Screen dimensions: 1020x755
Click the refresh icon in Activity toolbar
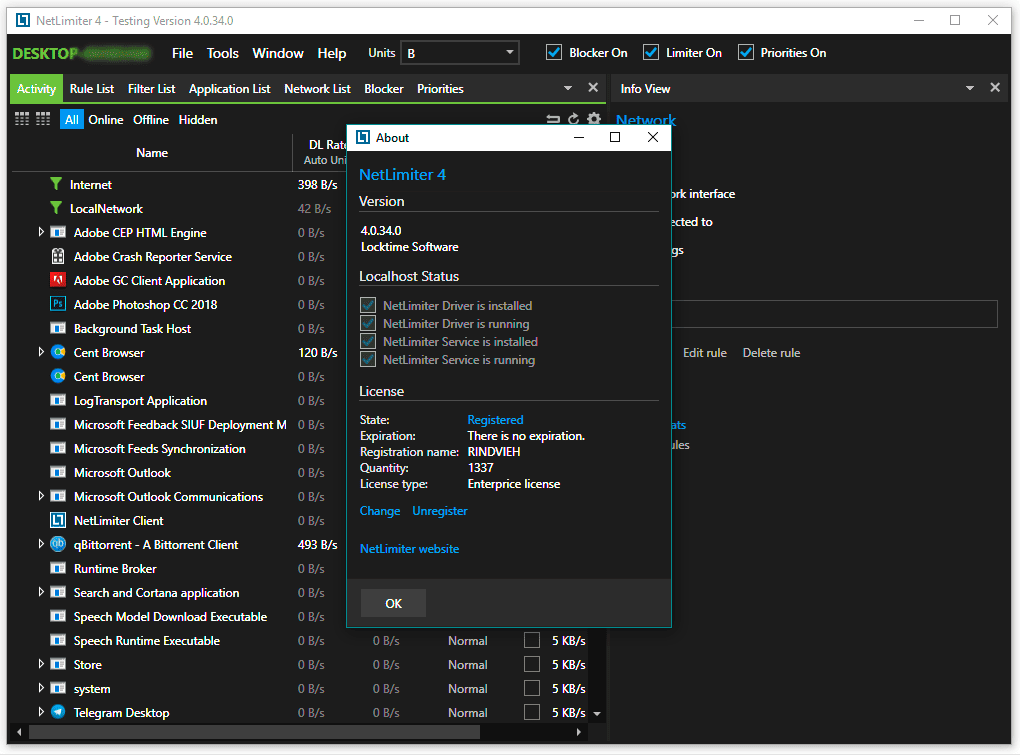click(x=574, y=120)
